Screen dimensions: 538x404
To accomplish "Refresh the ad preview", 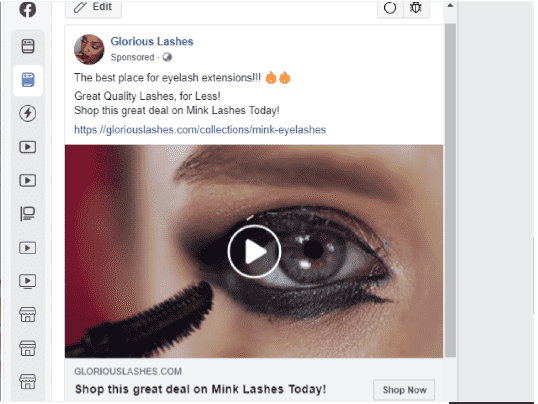I will (390, 8).
